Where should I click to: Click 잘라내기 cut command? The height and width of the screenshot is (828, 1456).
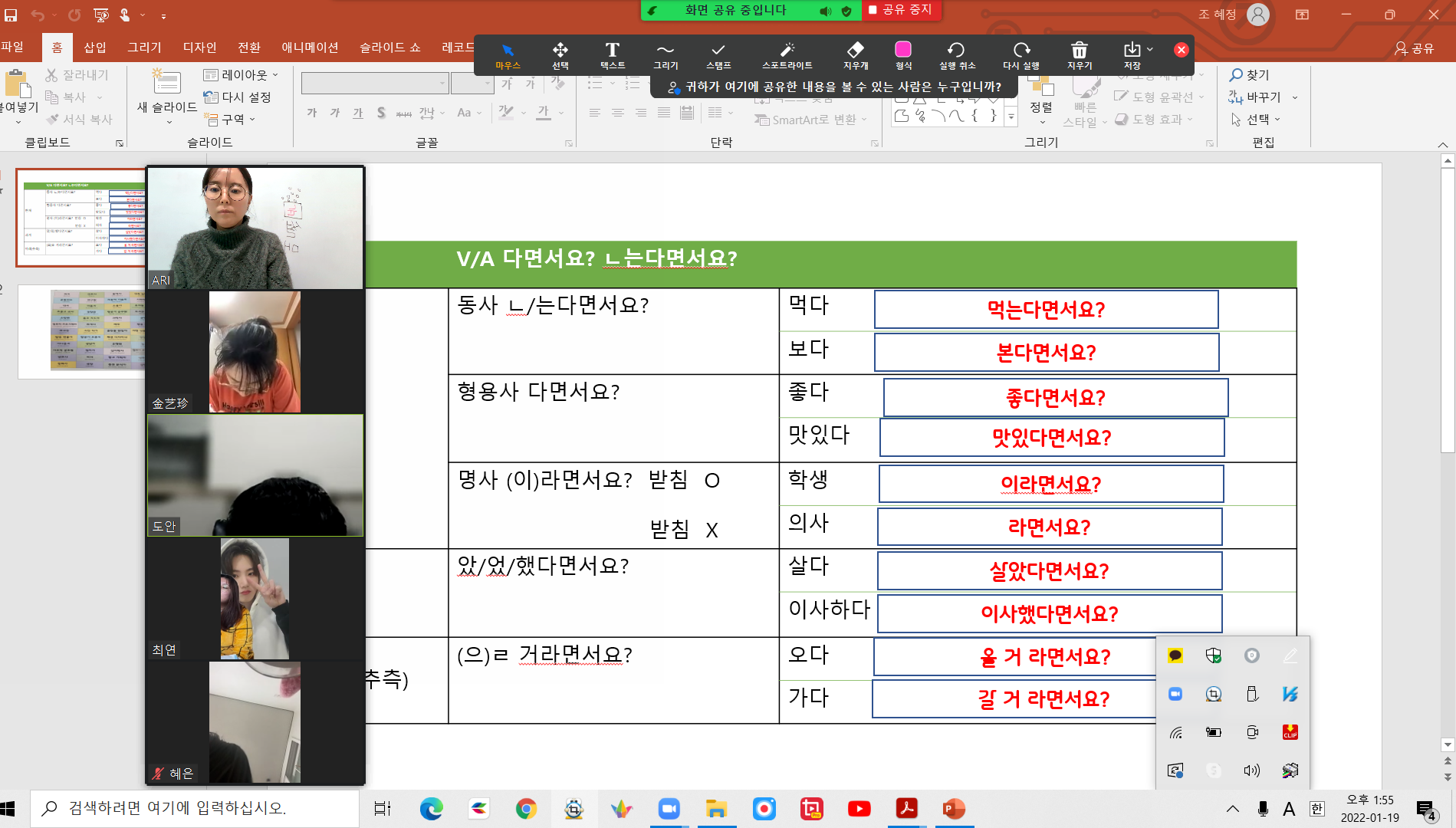click(77, 74)
